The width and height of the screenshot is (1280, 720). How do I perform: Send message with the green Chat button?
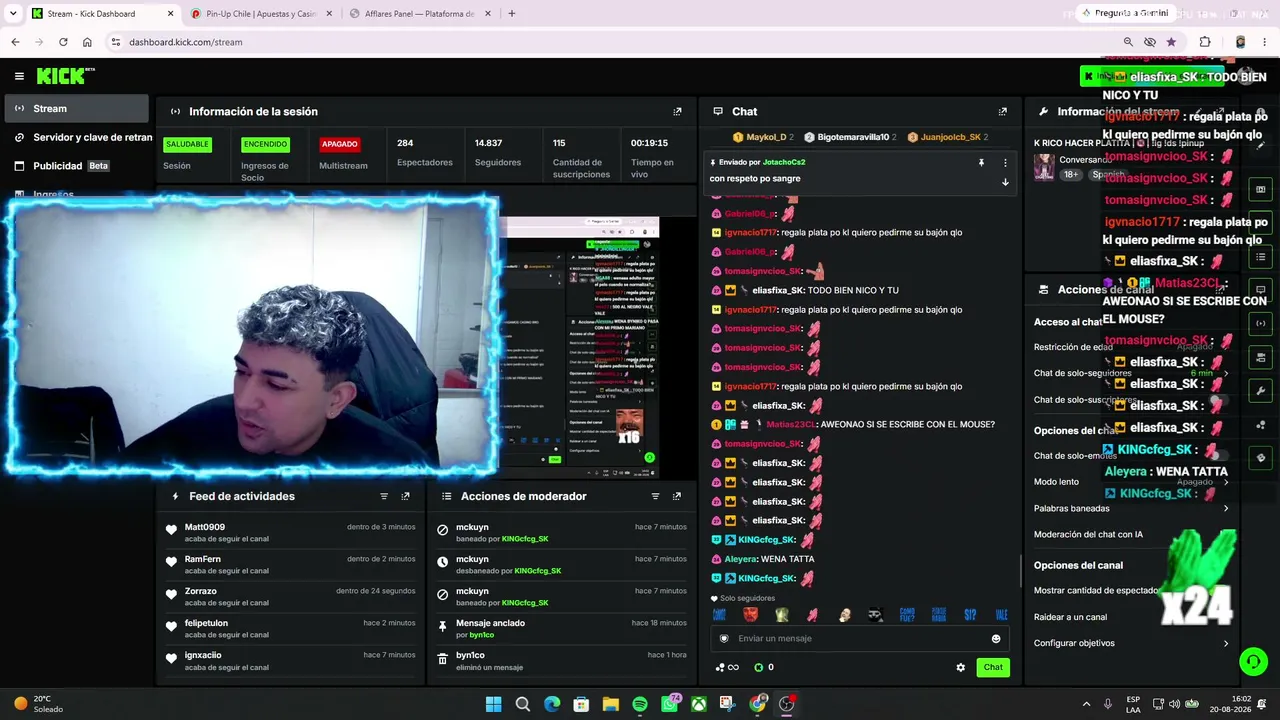click(993, 667)
